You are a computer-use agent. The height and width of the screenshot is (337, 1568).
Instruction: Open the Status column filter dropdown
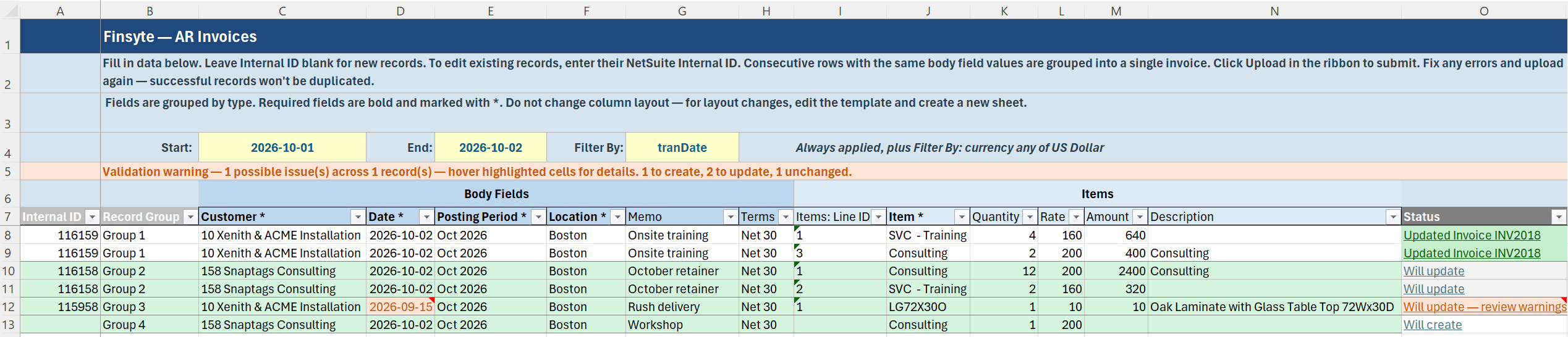click(x=1559, y=217)
